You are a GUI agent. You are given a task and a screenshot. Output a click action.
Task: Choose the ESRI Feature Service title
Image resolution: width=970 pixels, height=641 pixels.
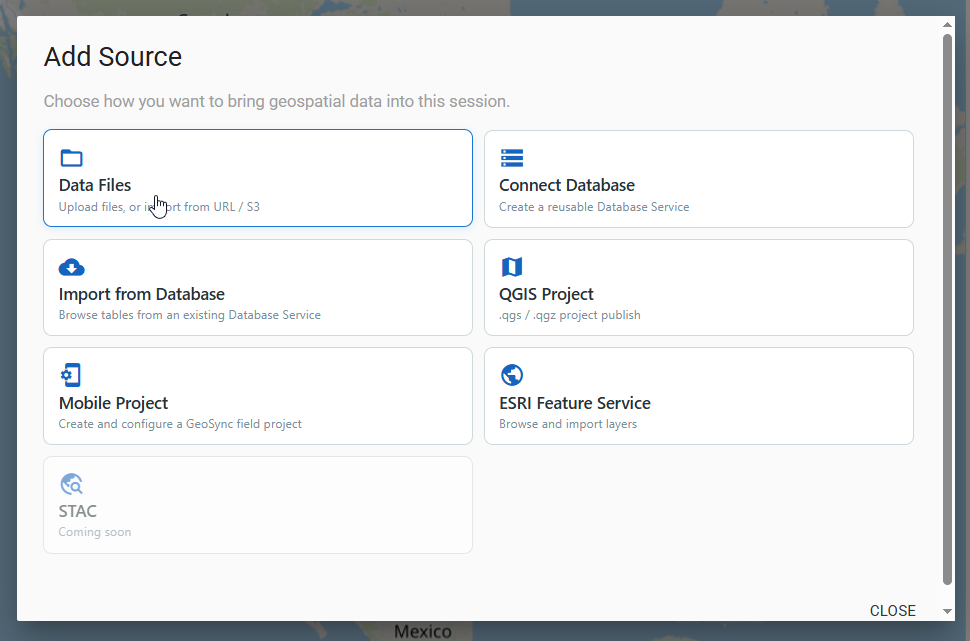coord(575,403)
